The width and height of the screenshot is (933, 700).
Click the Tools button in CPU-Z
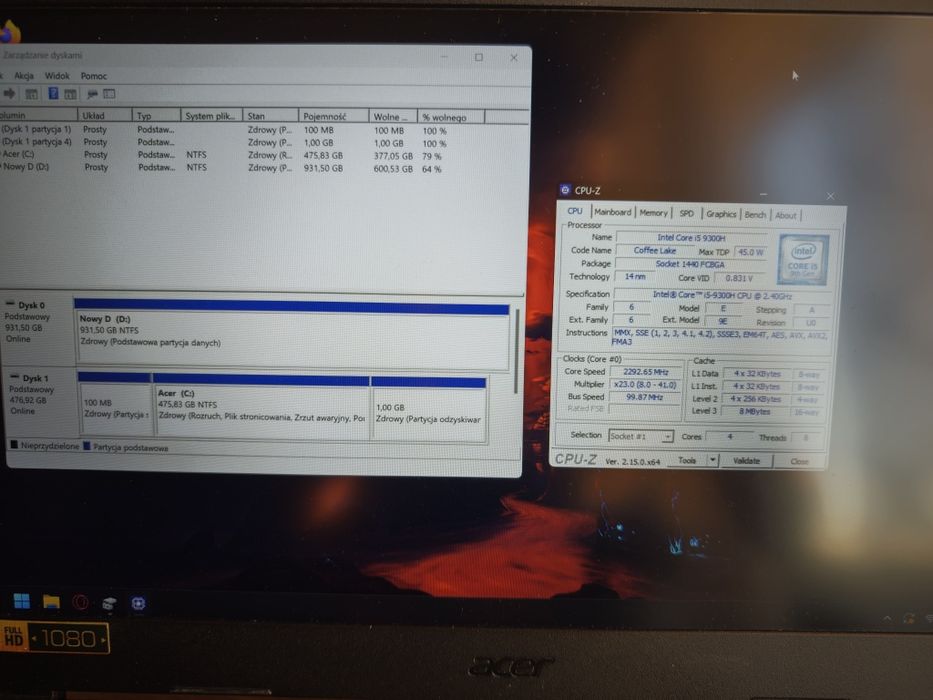[x=687, y=460]
